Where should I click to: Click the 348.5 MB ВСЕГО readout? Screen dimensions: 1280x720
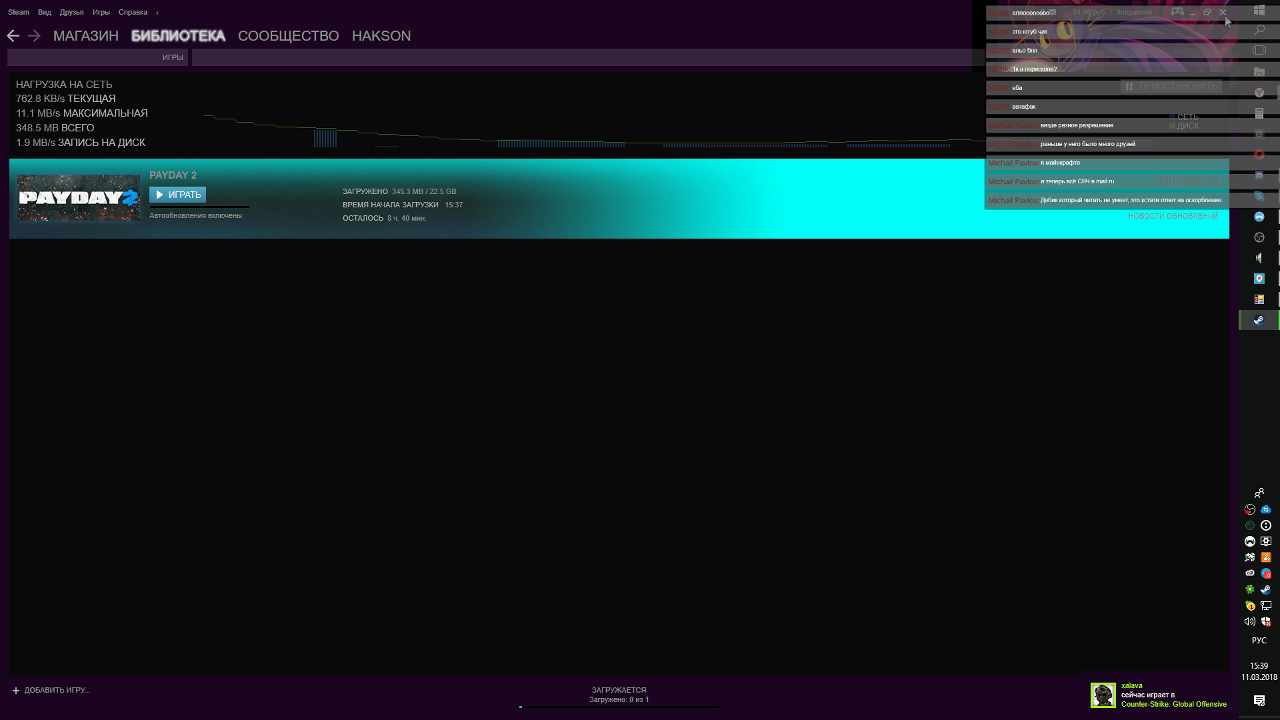(55, 128)
